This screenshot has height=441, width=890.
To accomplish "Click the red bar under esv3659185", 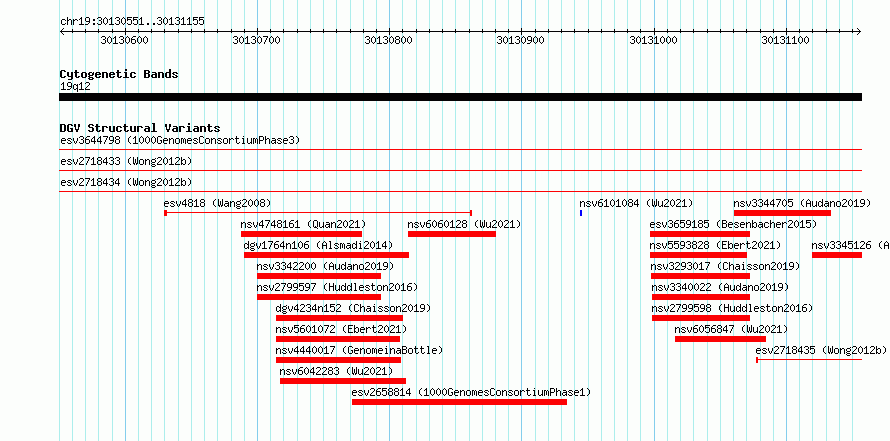I will [700, 234].
